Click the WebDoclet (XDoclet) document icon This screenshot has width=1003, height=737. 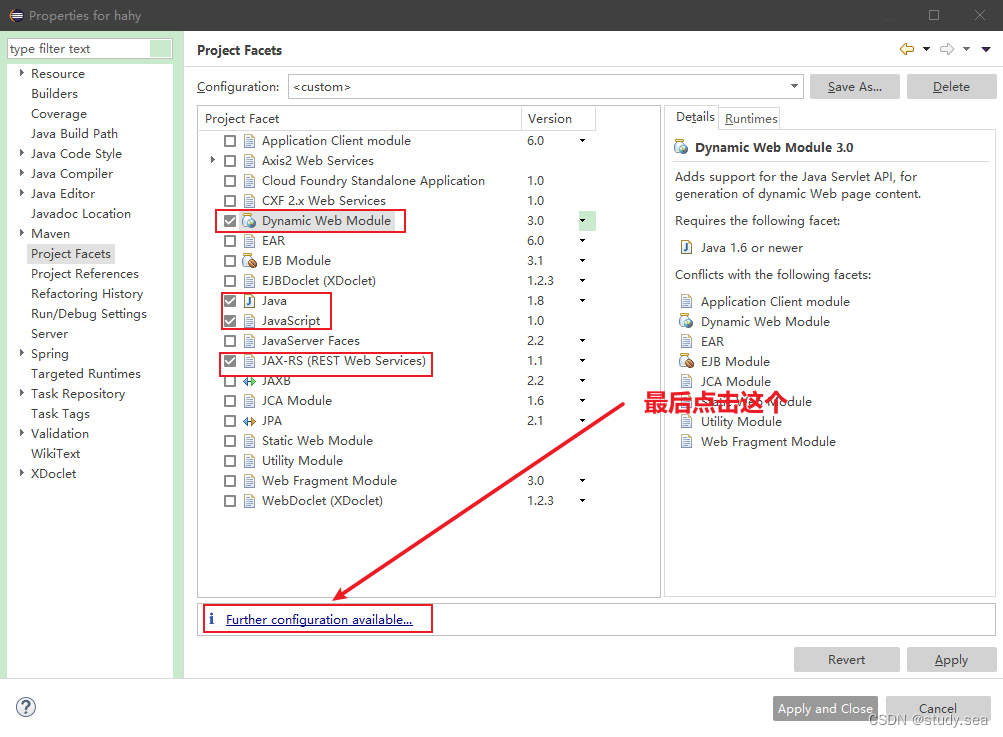[x=249, y=501]
